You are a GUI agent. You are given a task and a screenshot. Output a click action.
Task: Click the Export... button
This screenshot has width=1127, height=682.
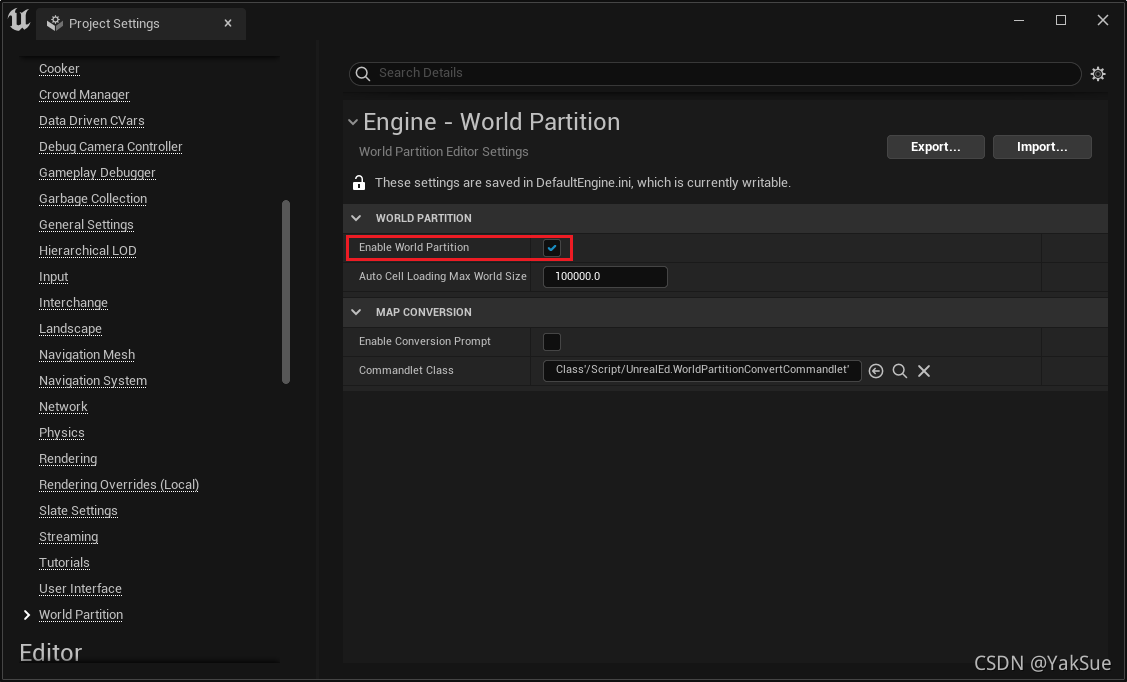point(935,147)
